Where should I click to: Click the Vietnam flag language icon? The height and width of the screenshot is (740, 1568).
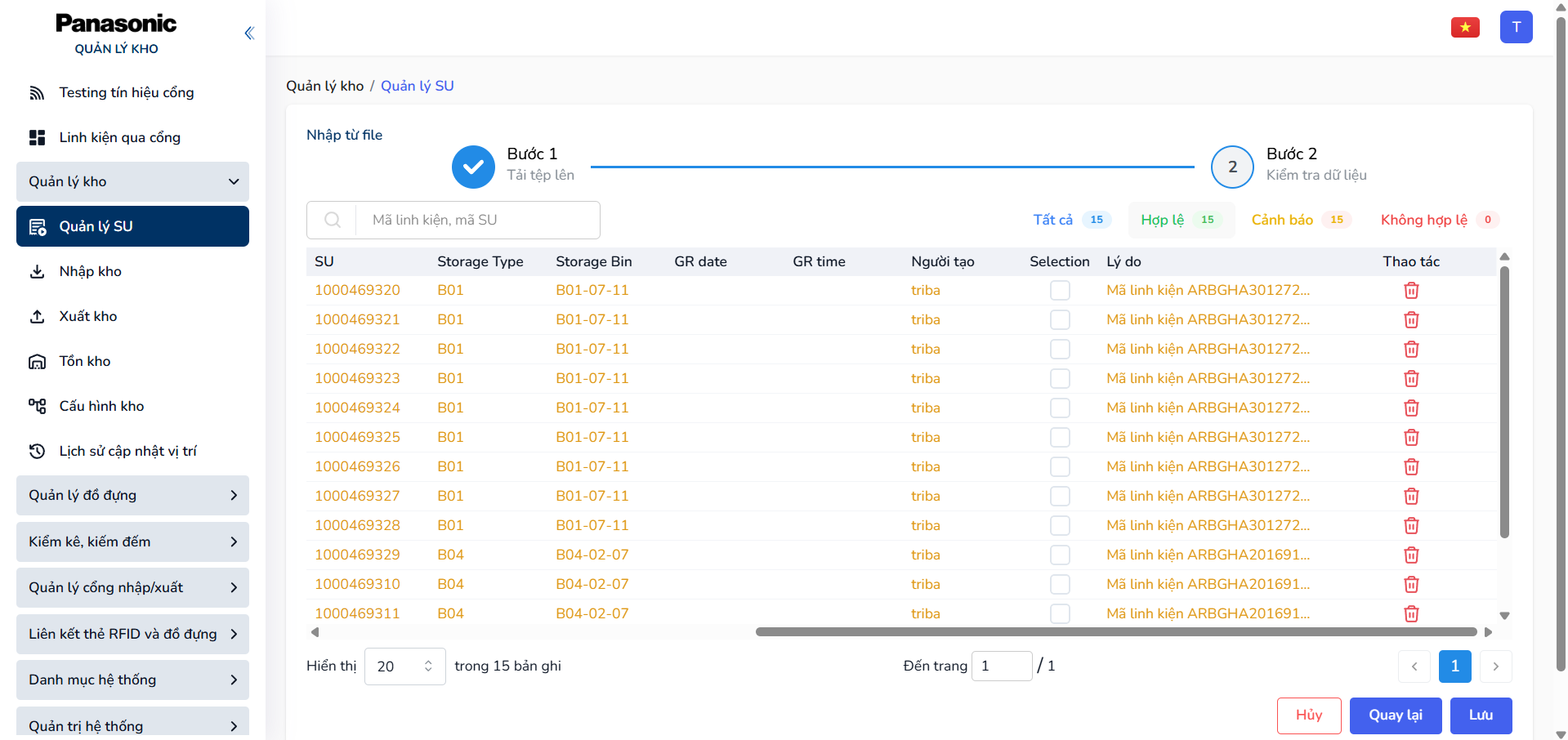1465,28
